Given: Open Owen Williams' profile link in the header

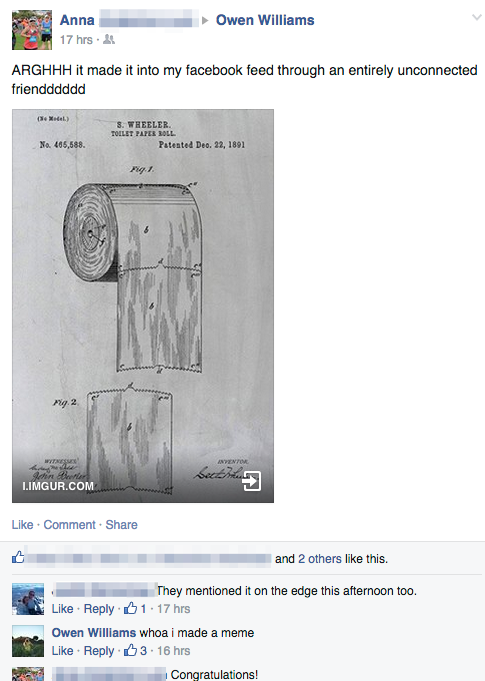Looking at the screenshot, I should [265, 20].
